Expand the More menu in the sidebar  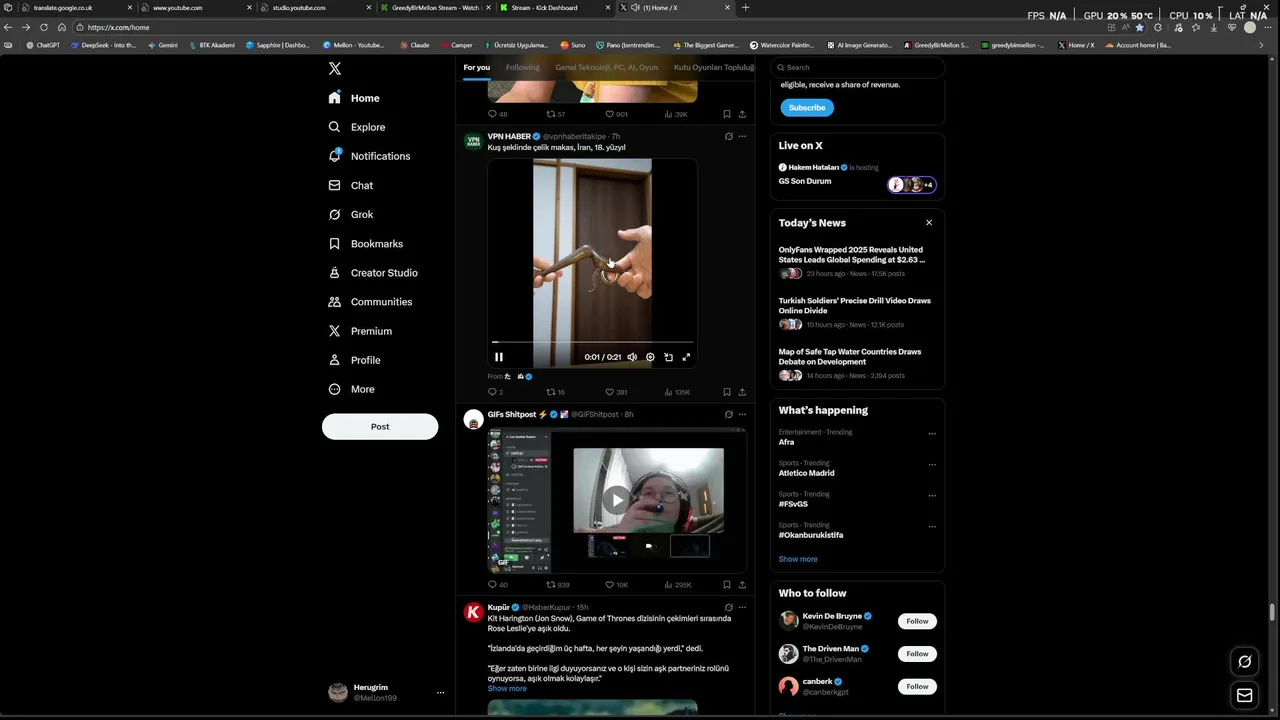point(352,389)
